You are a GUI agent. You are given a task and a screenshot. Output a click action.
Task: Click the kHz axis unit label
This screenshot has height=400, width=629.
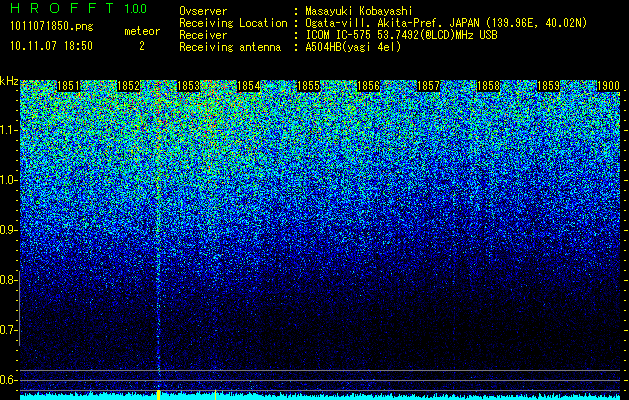click(x=9, y=81)
